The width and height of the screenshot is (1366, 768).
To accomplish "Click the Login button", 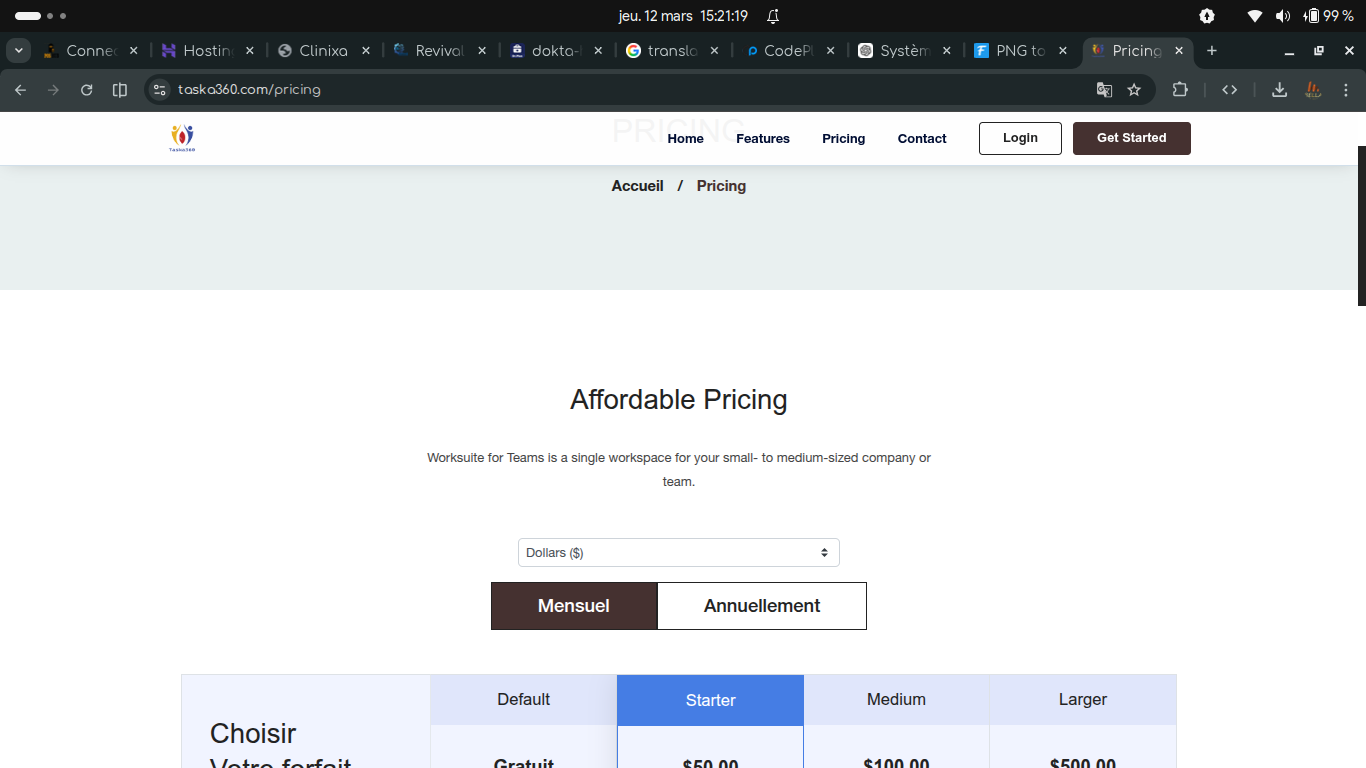I will pyautogui.click(x=1020, y=138).
